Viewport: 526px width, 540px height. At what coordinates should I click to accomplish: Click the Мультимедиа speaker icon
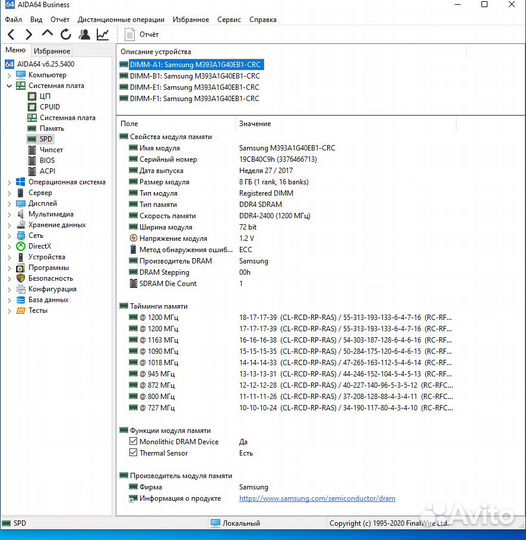pyautogui.click(x=21, y=214)
